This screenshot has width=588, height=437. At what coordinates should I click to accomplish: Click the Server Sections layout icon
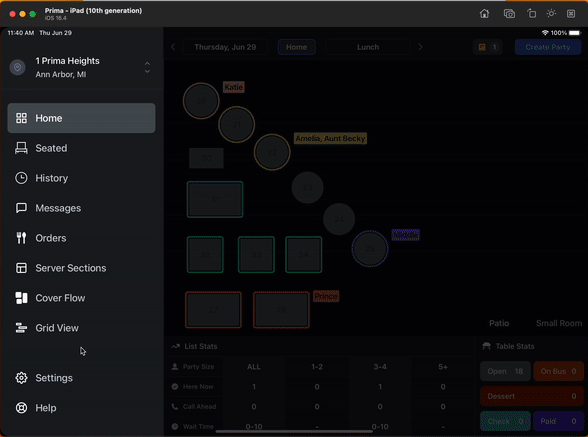point(21,268)
